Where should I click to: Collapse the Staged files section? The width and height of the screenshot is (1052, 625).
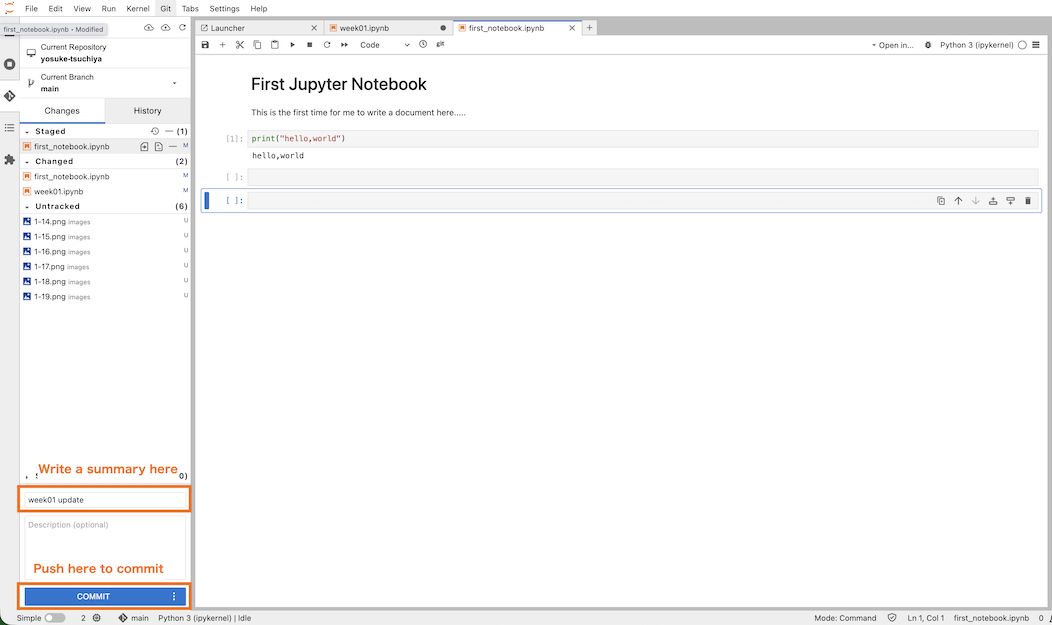pyautogui.click(x=27, y=131)
